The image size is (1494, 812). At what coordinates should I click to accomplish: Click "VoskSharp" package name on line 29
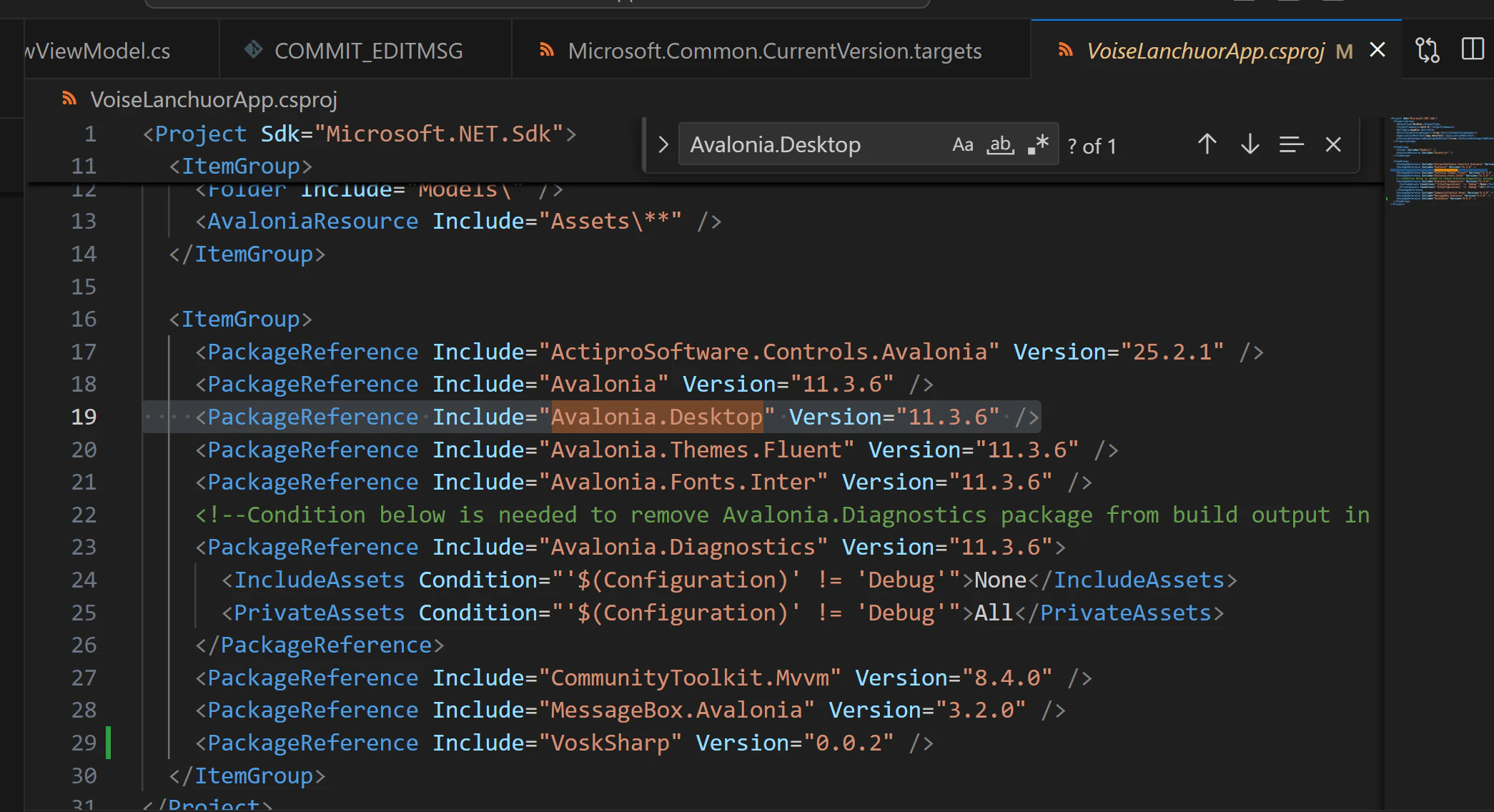point(610,743)
